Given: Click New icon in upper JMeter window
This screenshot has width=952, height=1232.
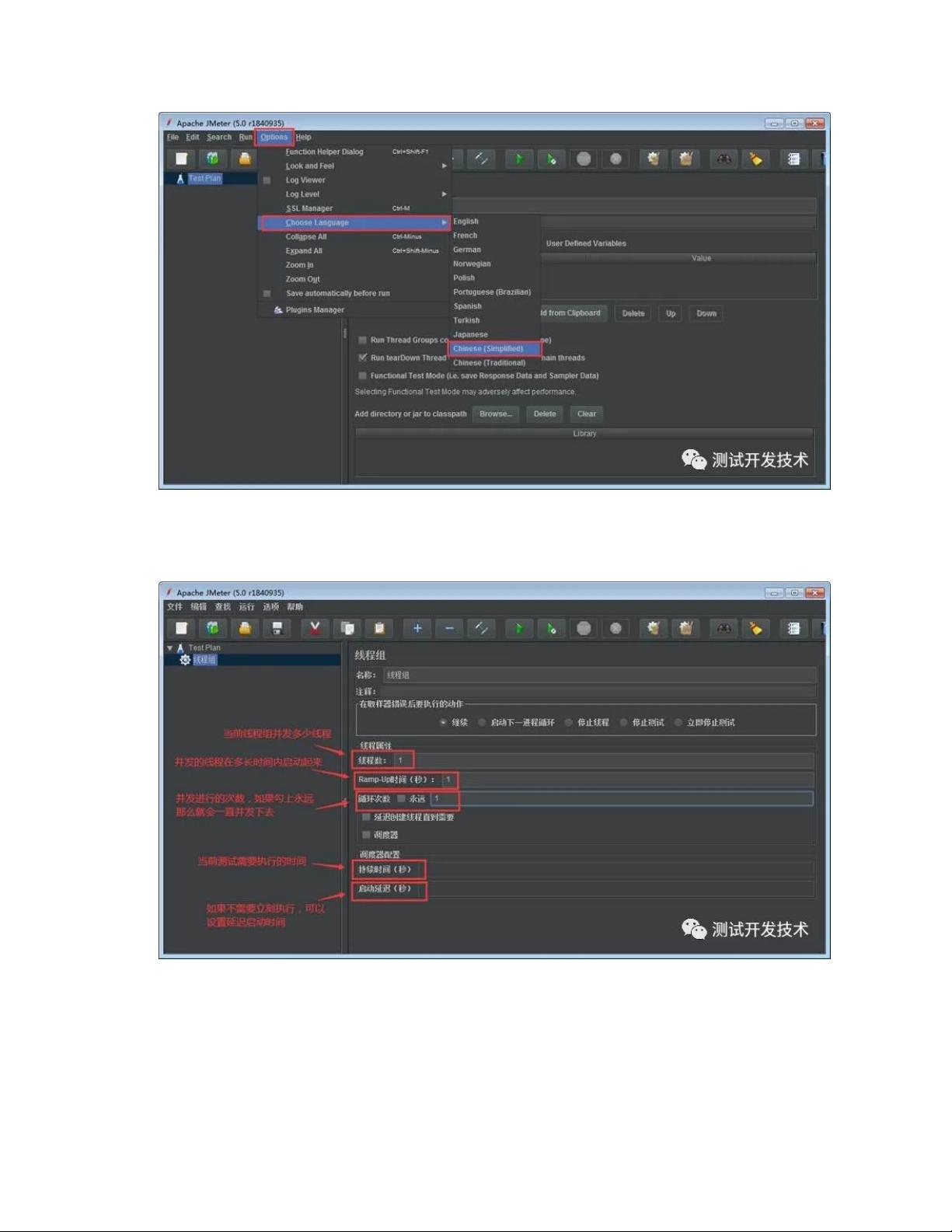Looking at the screenshot, I should (x=181, y=159).
